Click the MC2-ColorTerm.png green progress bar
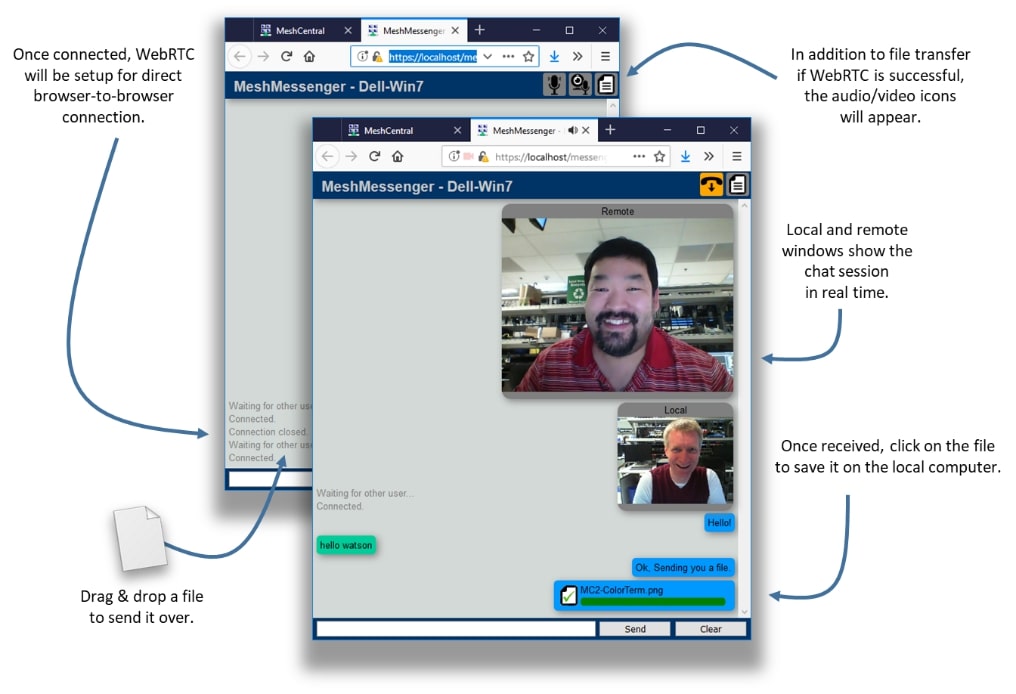 (x=652, y=602)
